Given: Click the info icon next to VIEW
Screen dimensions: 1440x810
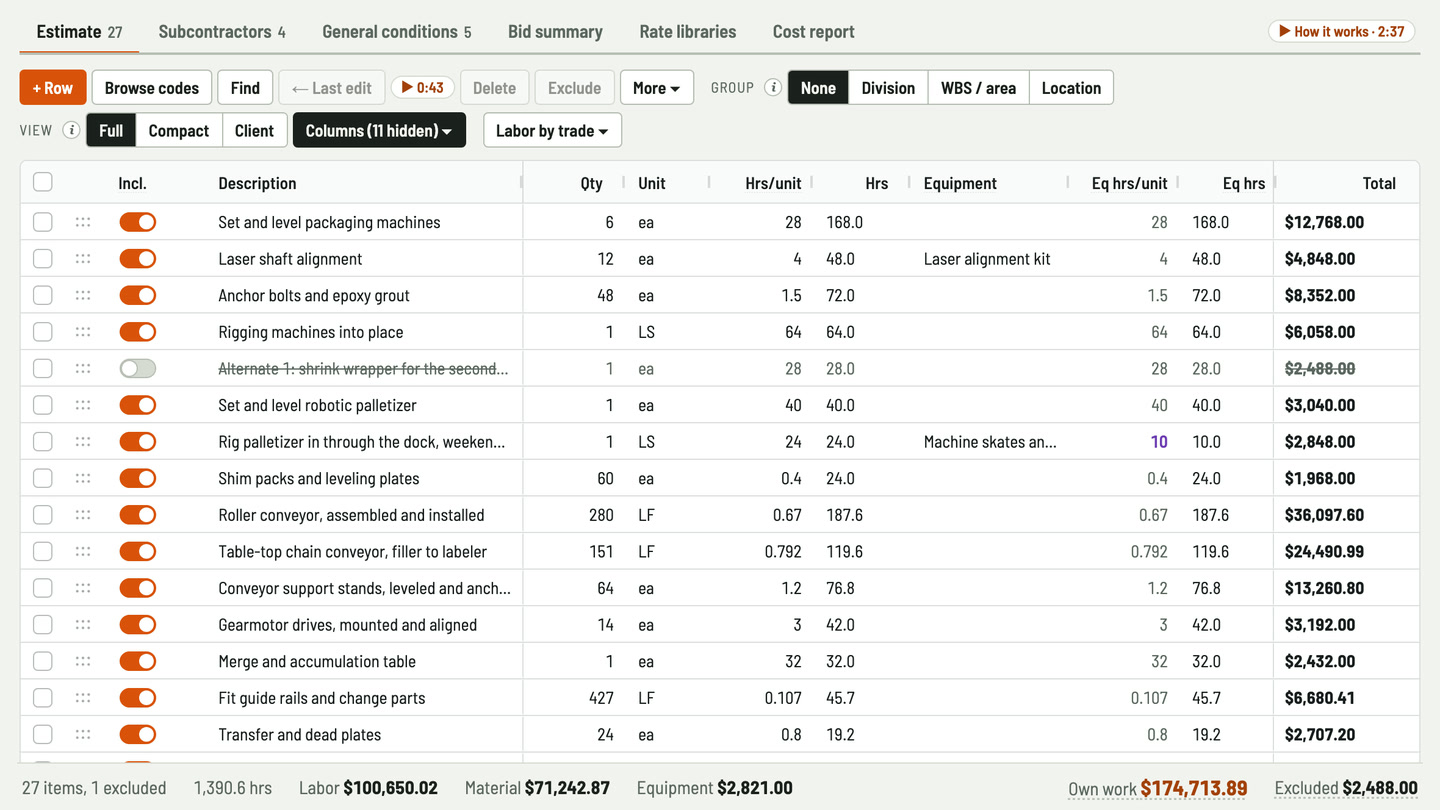Looking at the screenshot, I should tap(71, 131).
